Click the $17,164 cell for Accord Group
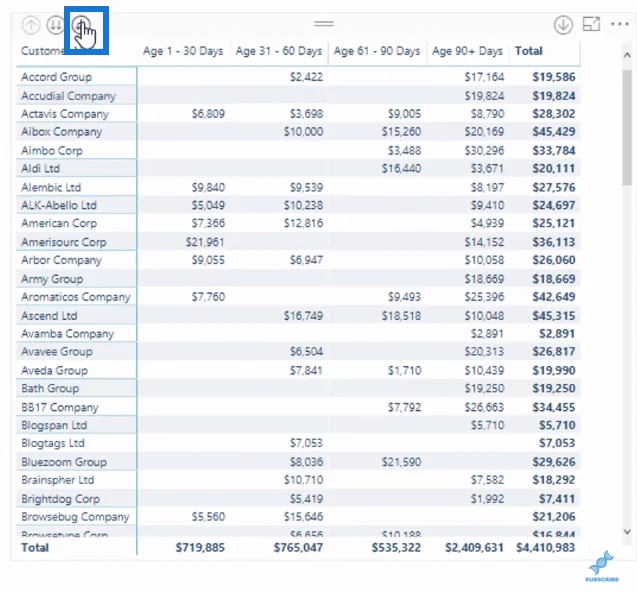Image resolution: width=637 pixels, height=593 pixels. (x=484, y=77)
